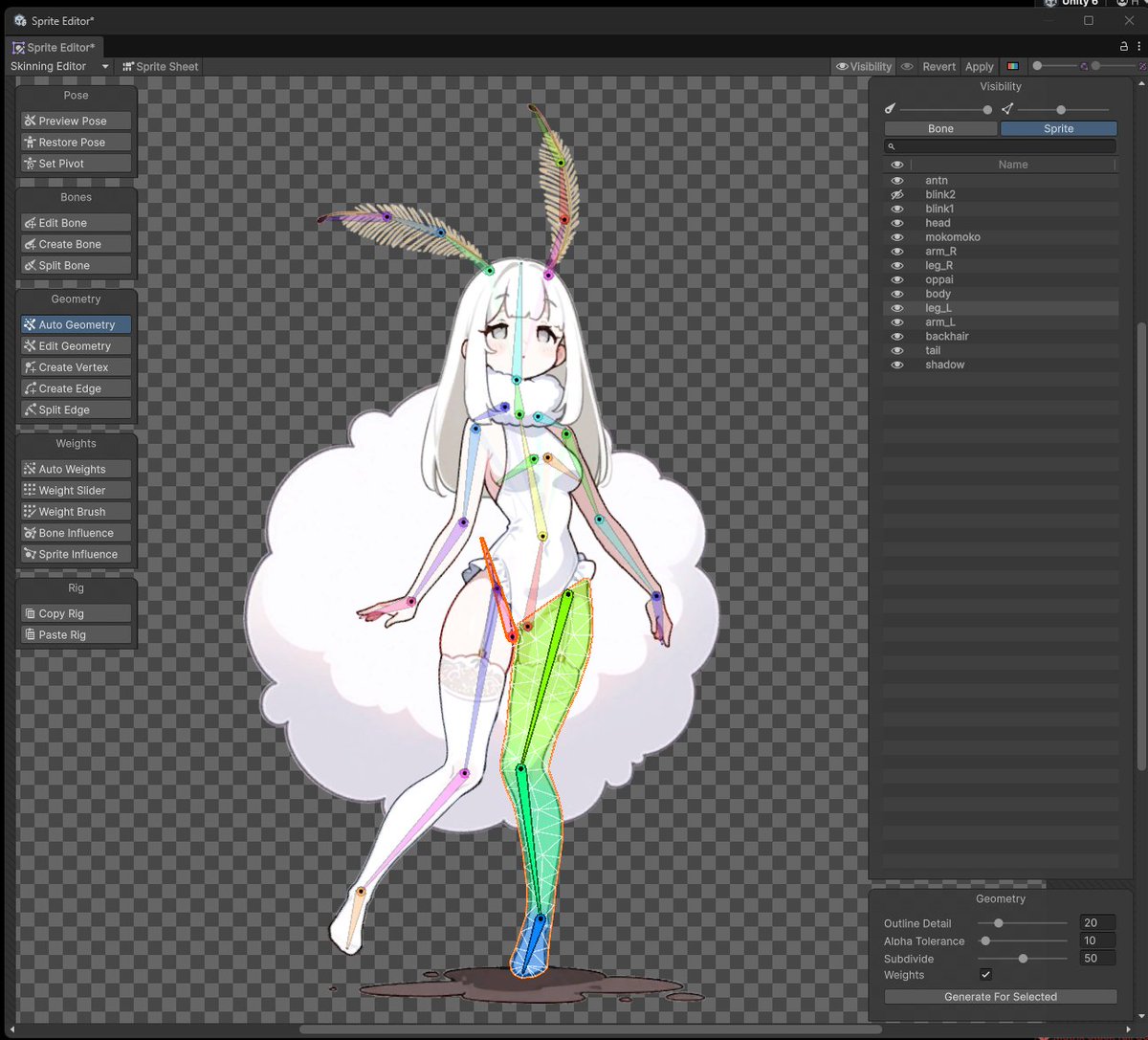The width and height of the screenshot is (1148, 1040).
Task: Select the Set Pivot tool
Action: click(x=77, y=164)
